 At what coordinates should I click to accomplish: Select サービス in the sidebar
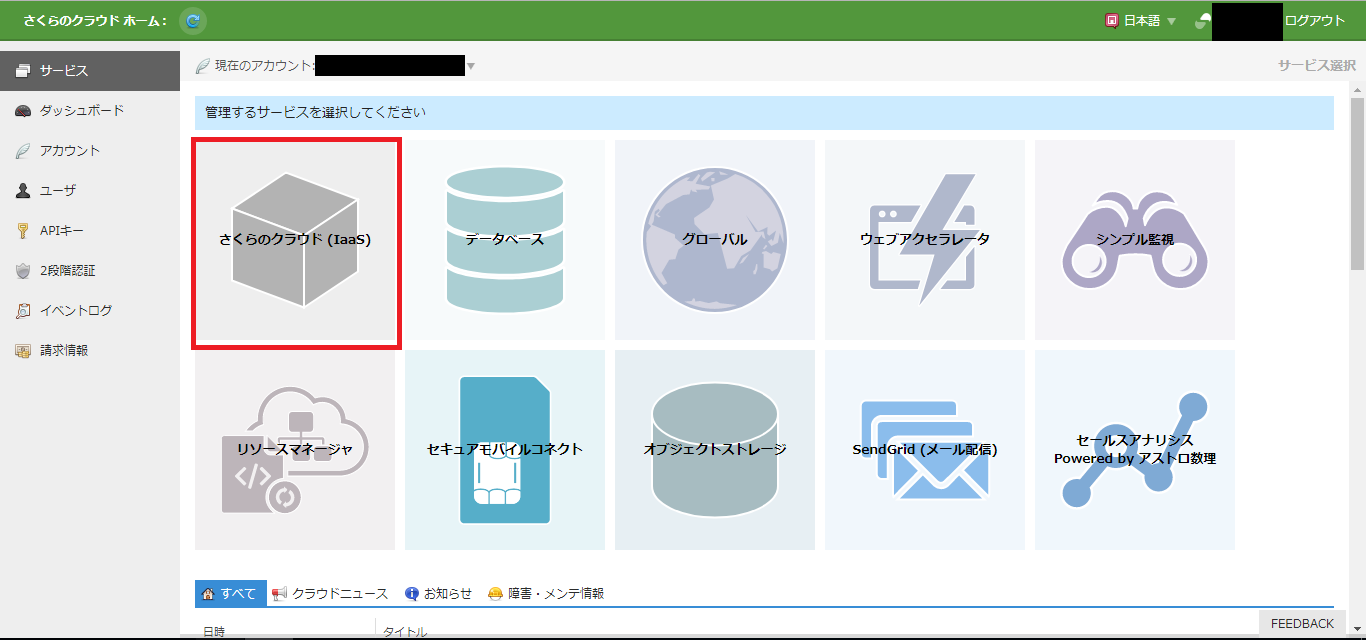coord(90,71)
